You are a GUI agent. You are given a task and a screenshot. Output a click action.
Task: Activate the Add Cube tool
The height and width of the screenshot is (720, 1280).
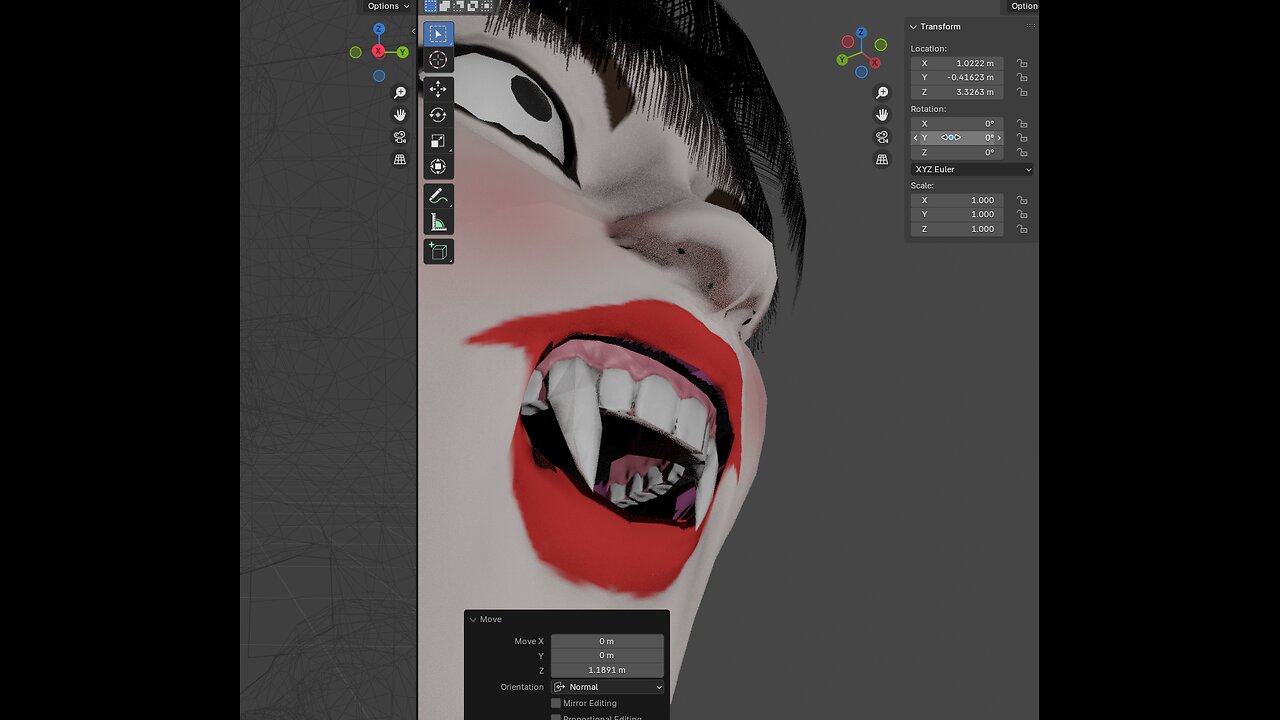pyautogui.click(x=438, y=251)
